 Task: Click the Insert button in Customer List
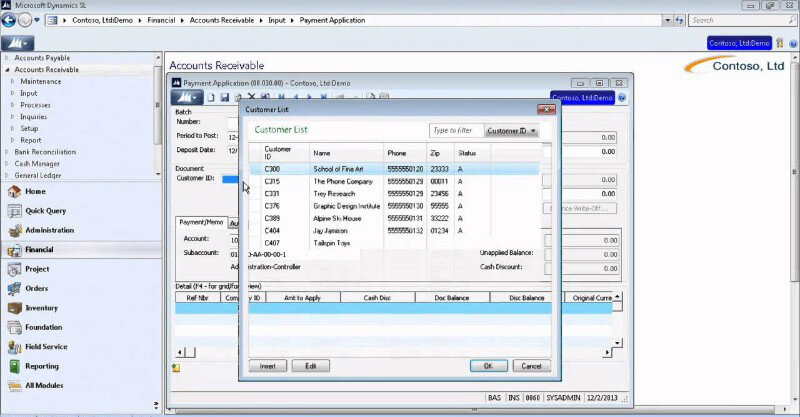pyautogui.click(x=268, y=366)
